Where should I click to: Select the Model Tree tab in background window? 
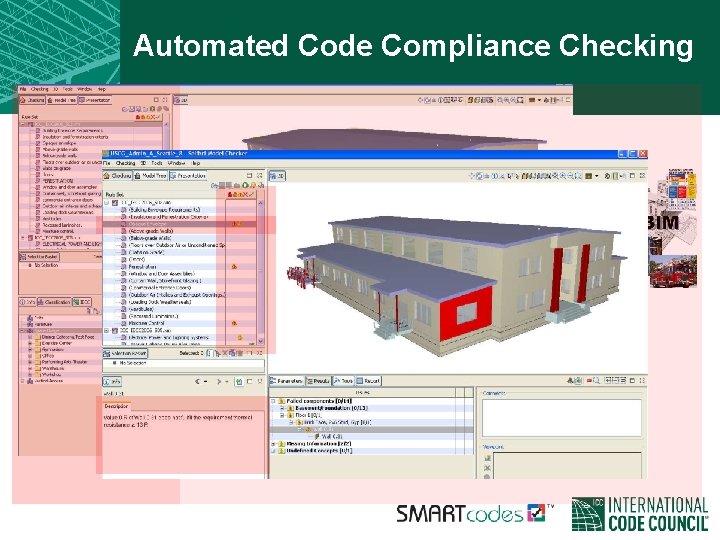62,100
